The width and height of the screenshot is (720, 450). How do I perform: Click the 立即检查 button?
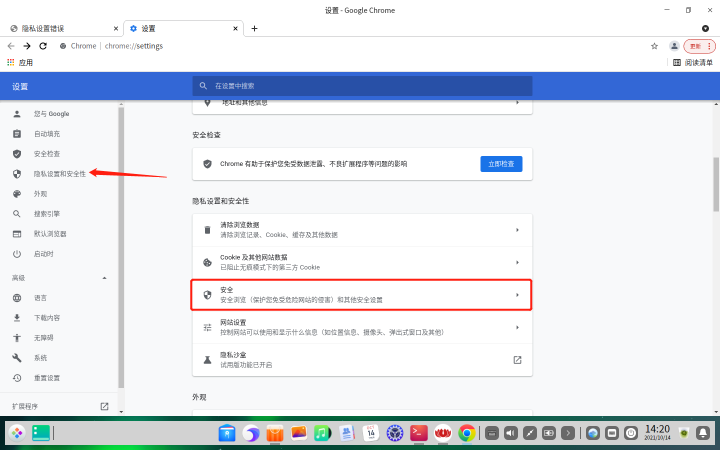coord(501,164)
